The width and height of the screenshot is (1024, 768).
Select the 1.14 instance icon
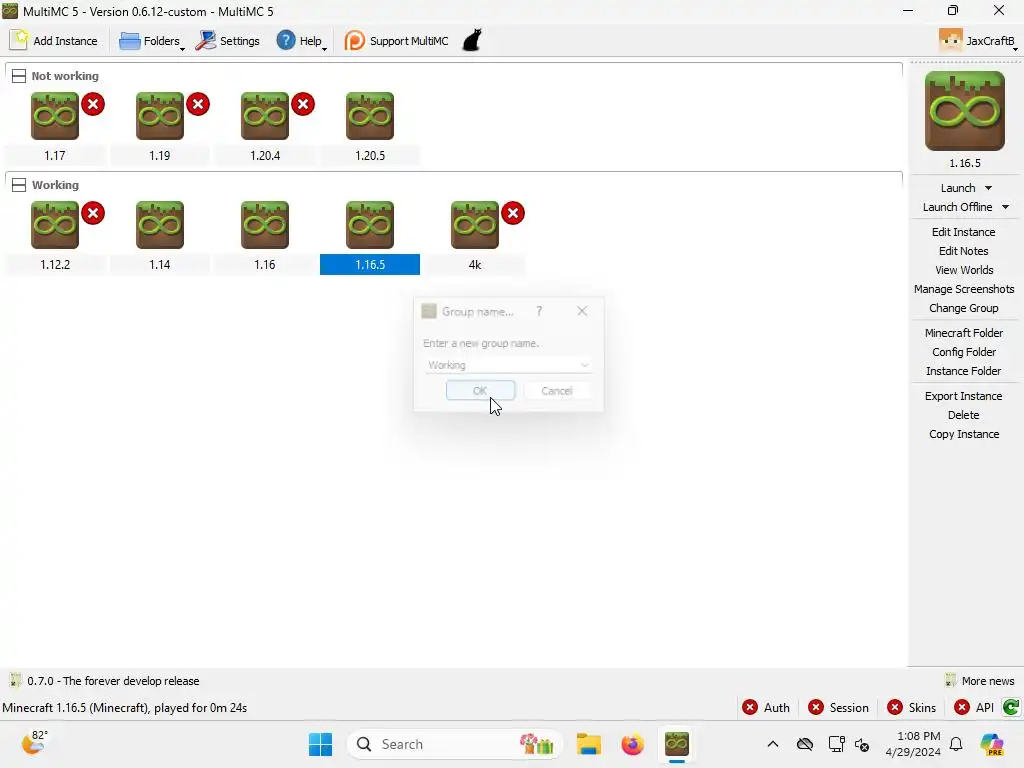pos(160,225)
